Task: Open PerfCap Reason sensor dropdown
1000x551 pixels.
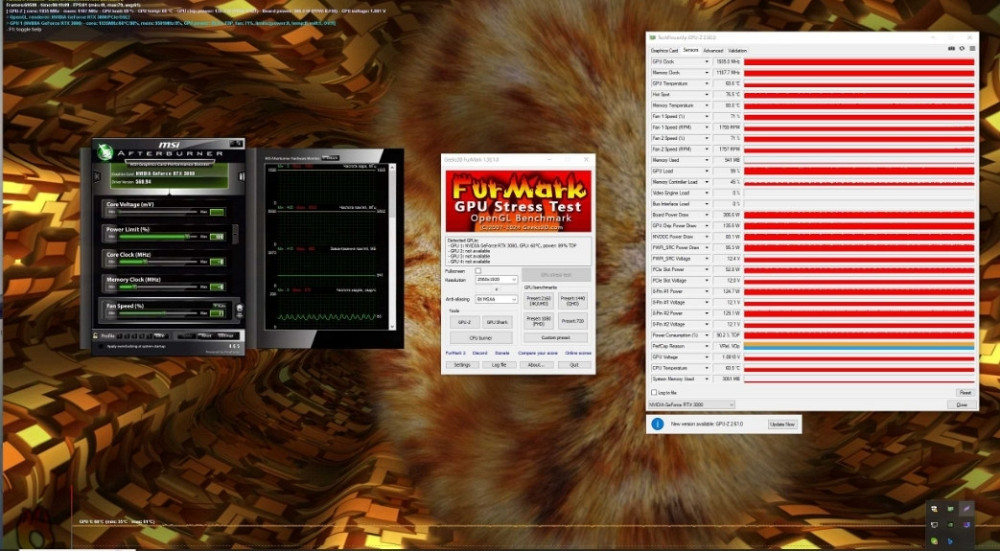Action: [x=707, y=346]
